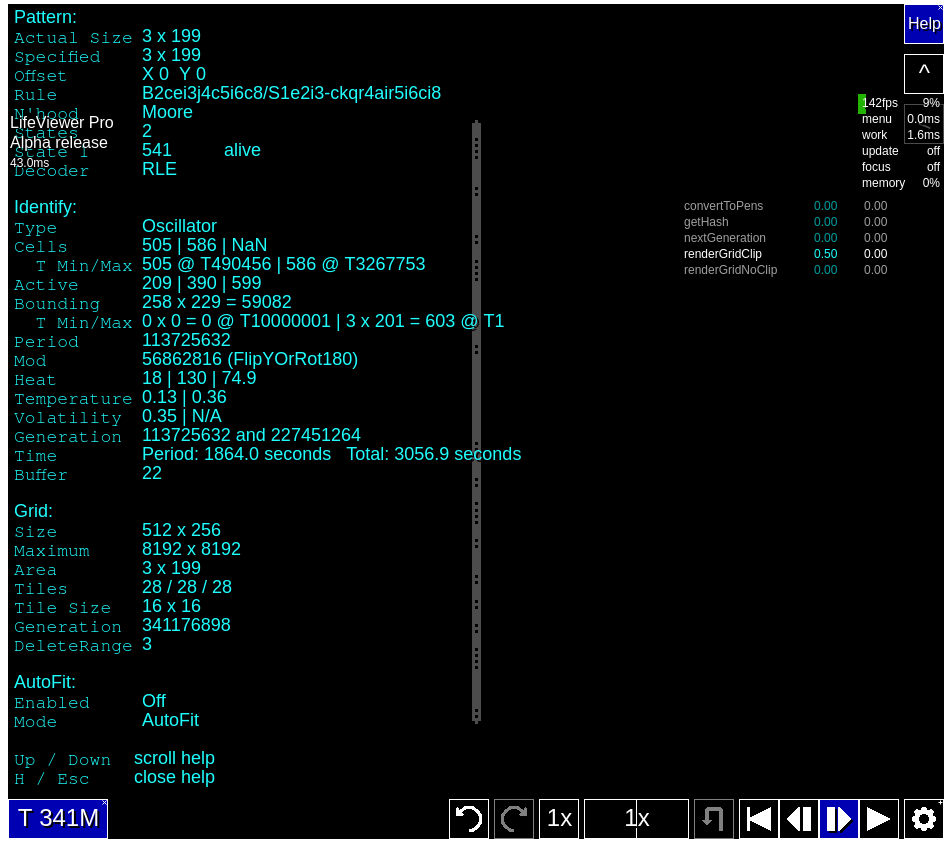Click the Buffer value 22
The height and width of the screenshot is (842, 947).
pos(152,474)
